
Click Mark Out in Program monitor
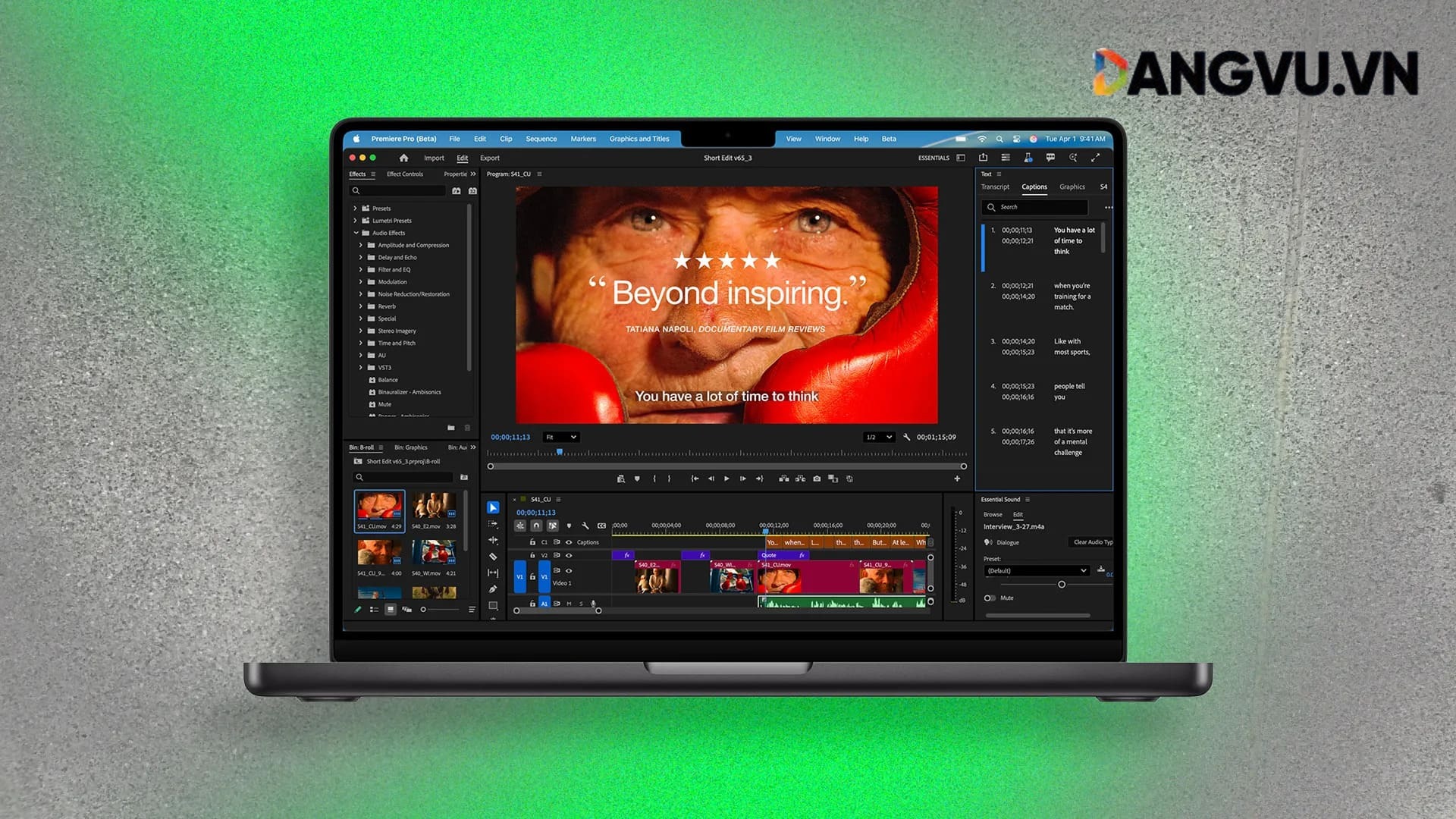(669, 479)
